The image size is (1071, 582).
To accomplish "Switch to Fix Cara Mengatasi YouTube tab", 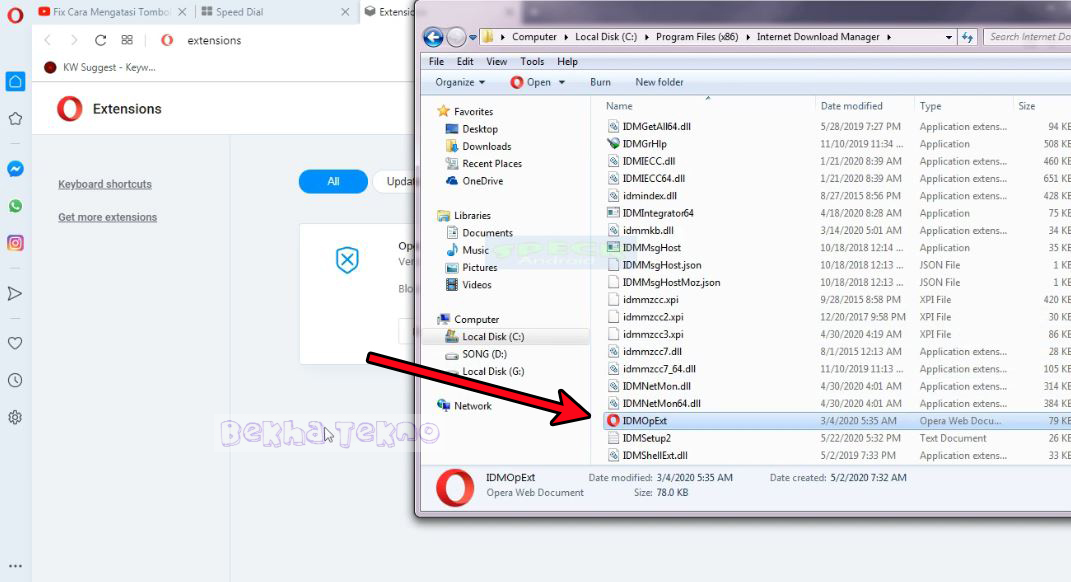I will [111, 12].
